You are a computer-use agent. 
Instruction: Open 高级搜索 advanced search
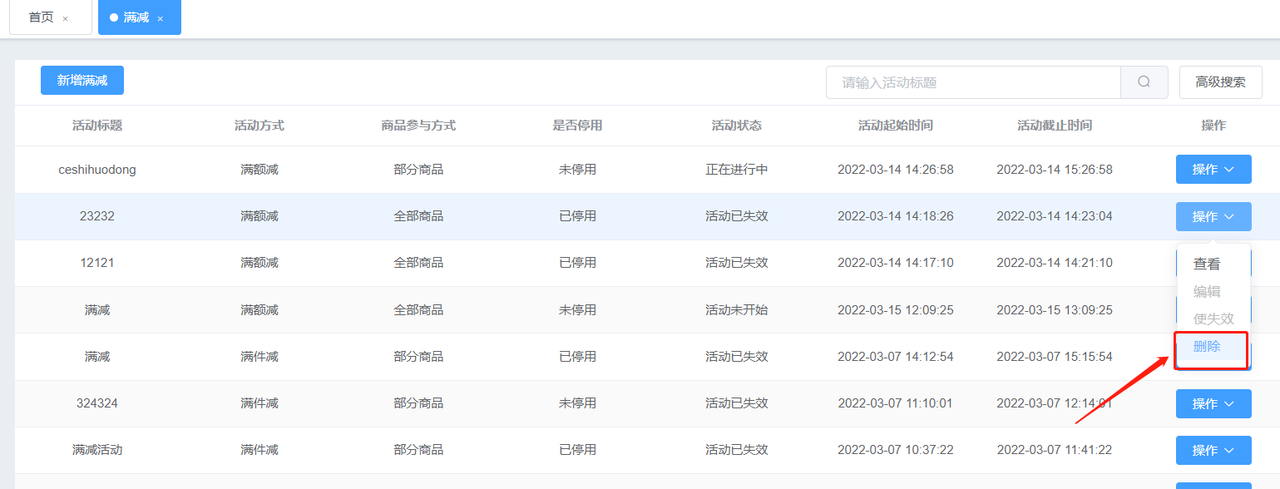tap(1220, 82)
